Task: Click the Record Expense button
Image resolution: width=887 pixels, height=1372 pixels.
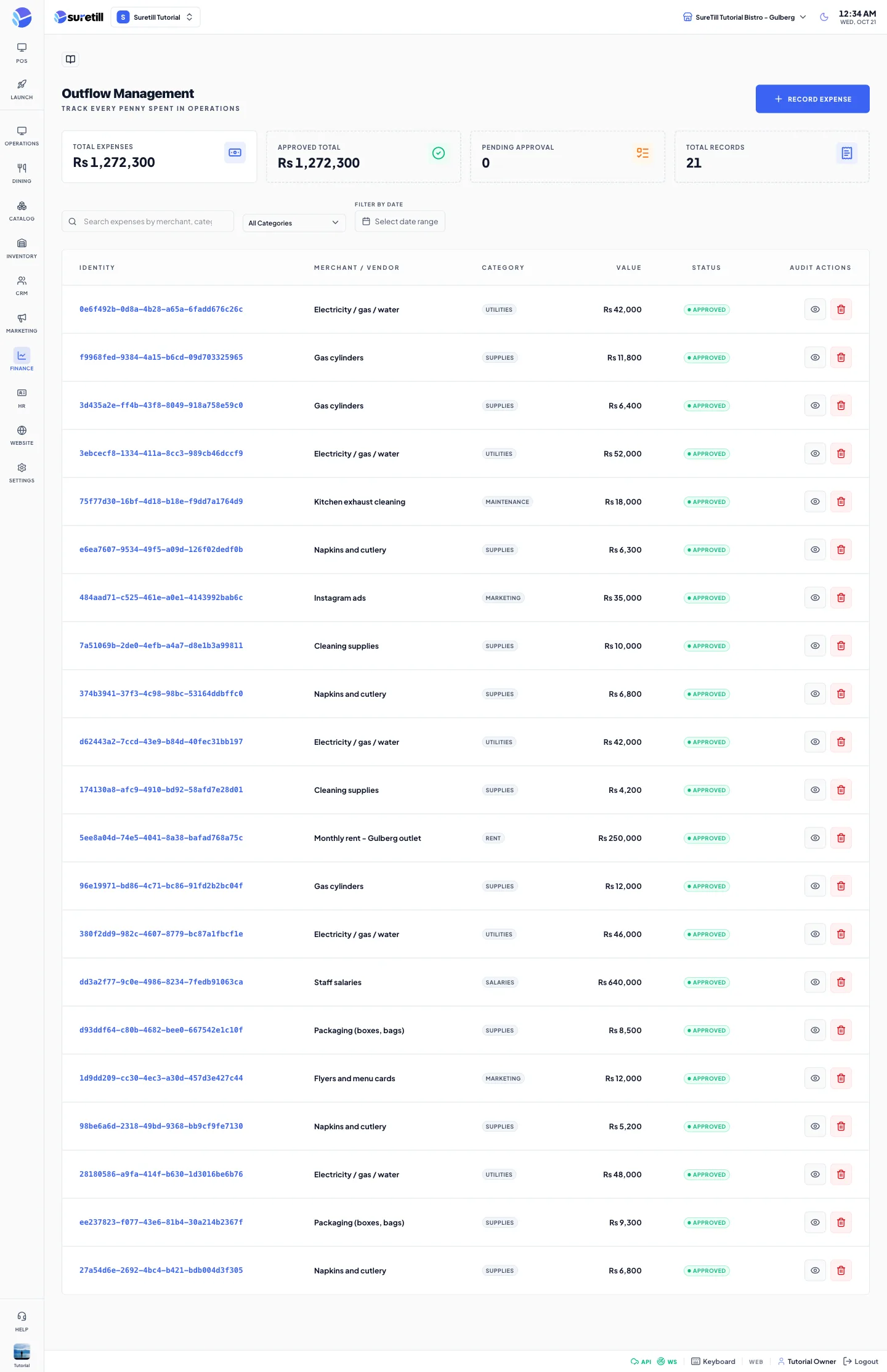Action: 812,99
